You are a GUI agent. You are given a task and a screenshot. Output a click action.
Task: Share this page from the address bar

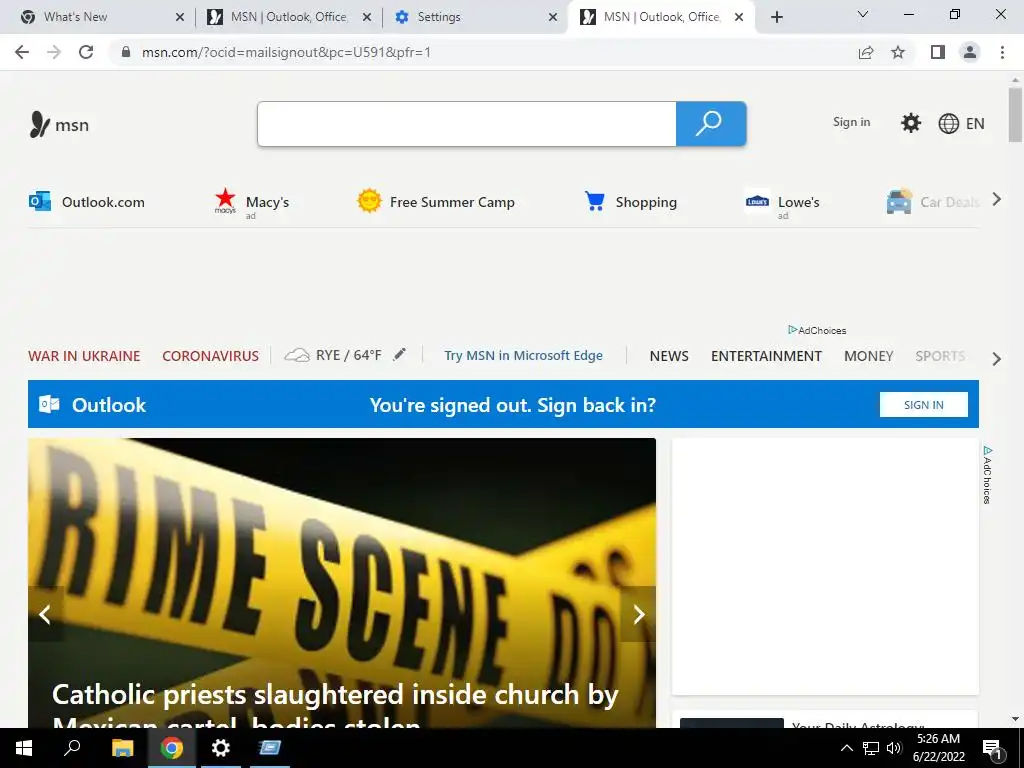click(x=866, y=52)
